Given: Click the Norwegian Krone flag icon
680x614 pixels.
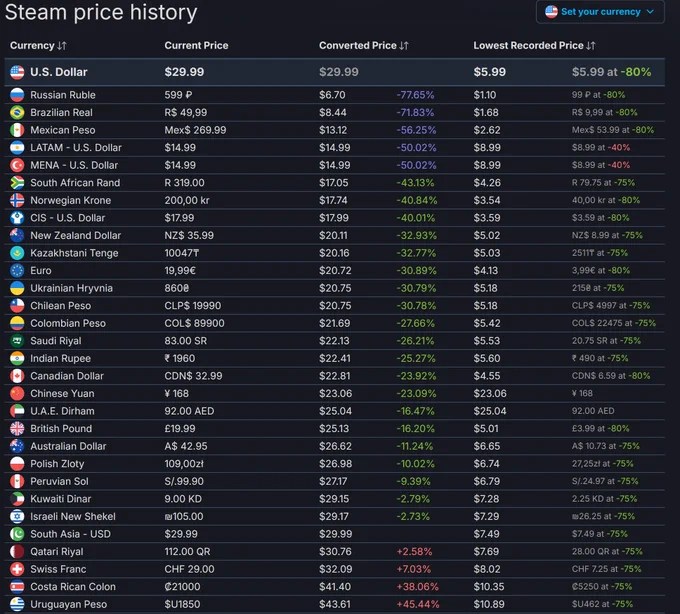Looking at the screenshot, I should tap(17, 200).
